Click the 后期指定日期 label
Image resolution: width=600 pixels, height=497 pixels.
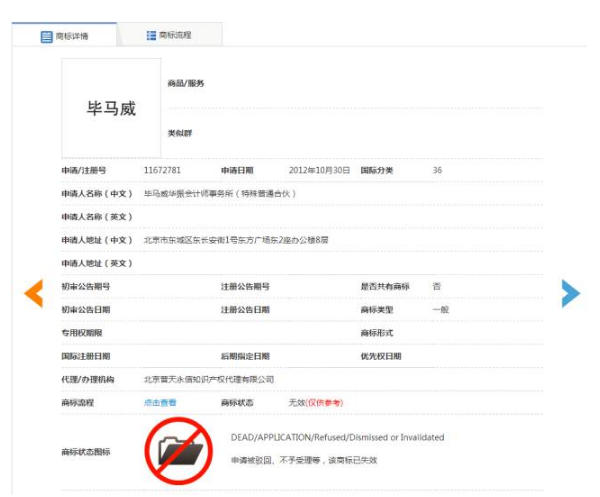click(x=245, y=356)
